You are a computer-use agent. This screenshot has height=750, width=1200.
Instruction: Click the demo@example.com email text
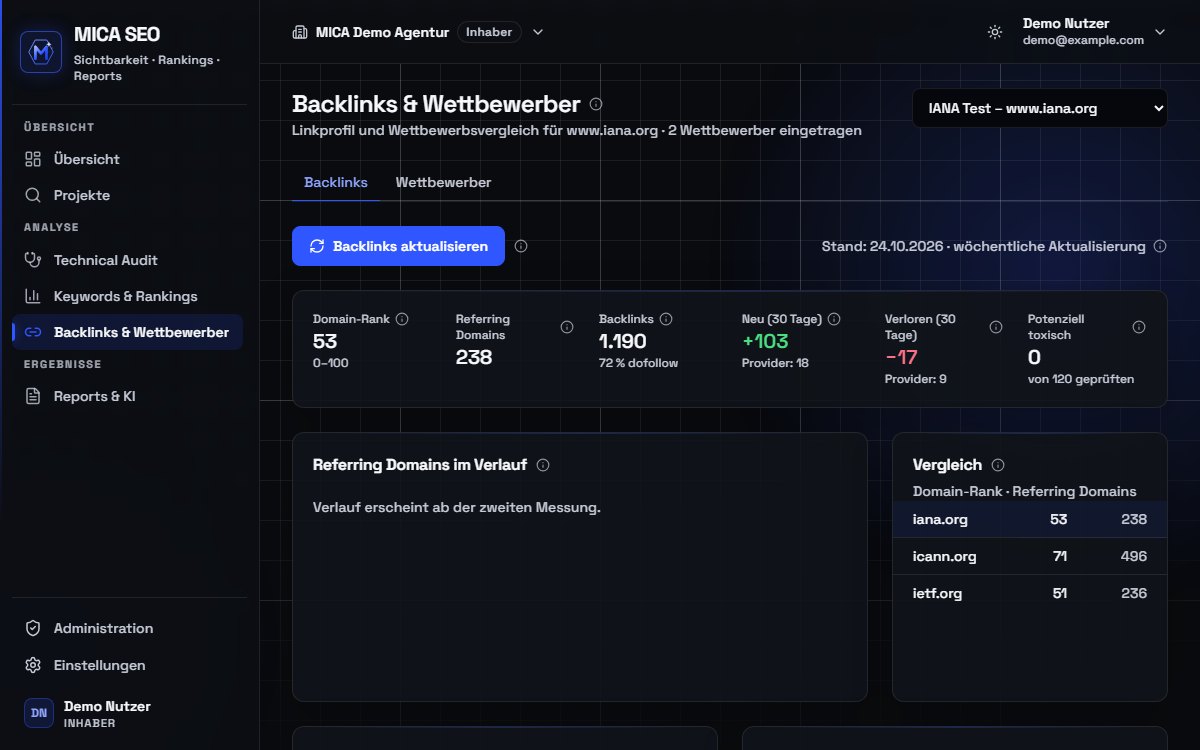coord(1083,40)
